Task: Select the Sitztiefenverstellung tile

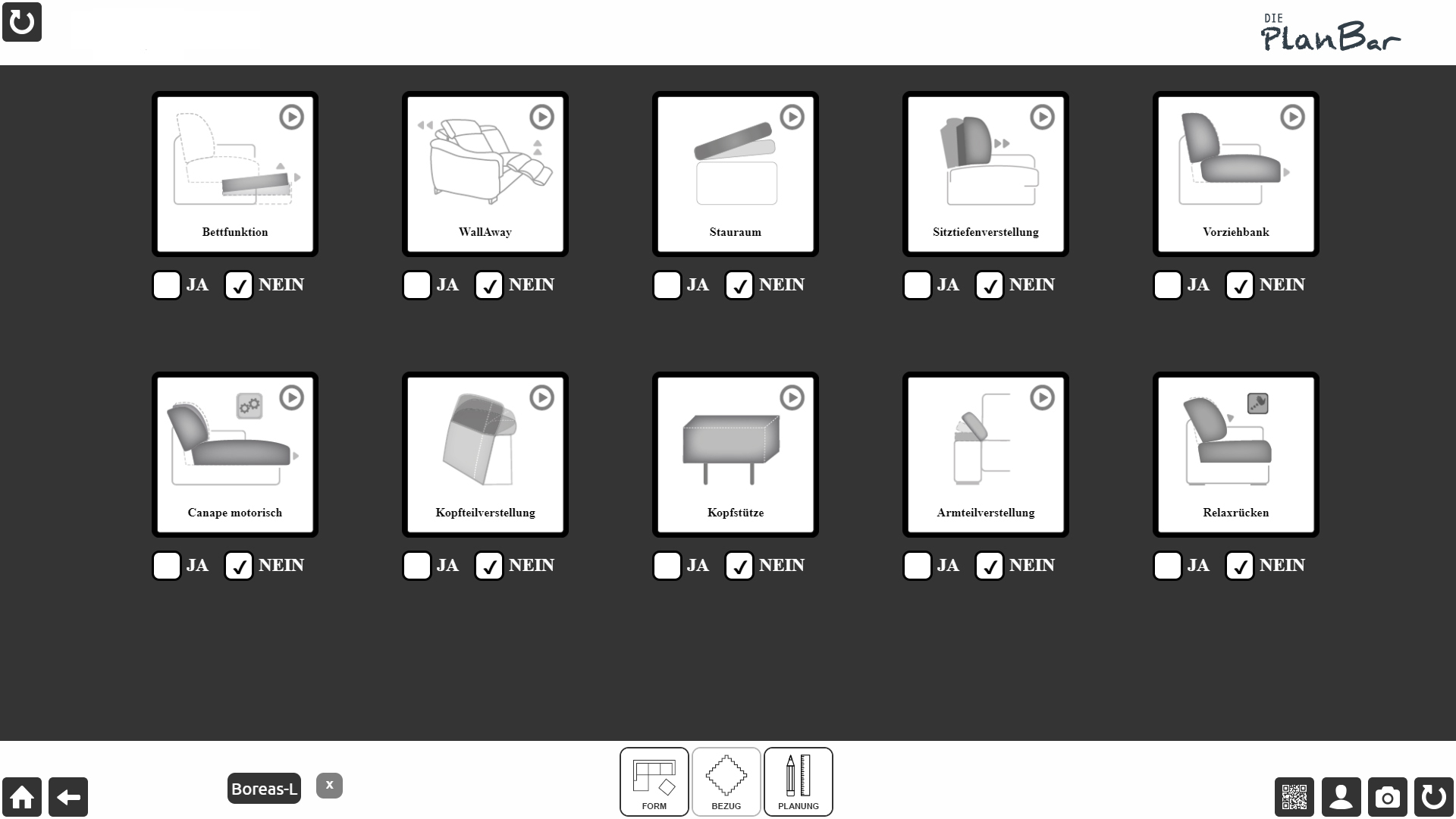Action: [x=985, y=174]
